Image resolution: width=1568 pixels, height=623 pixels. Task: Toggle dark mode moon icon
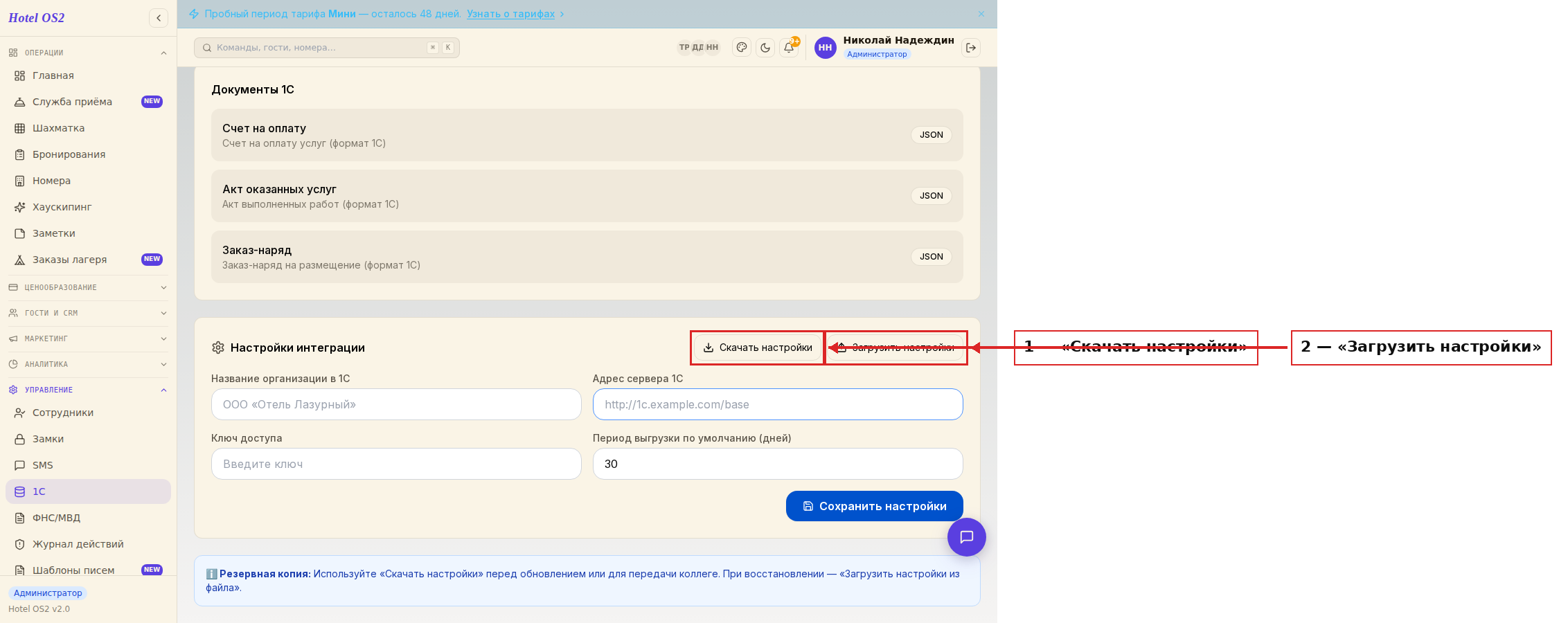(765, 48)
